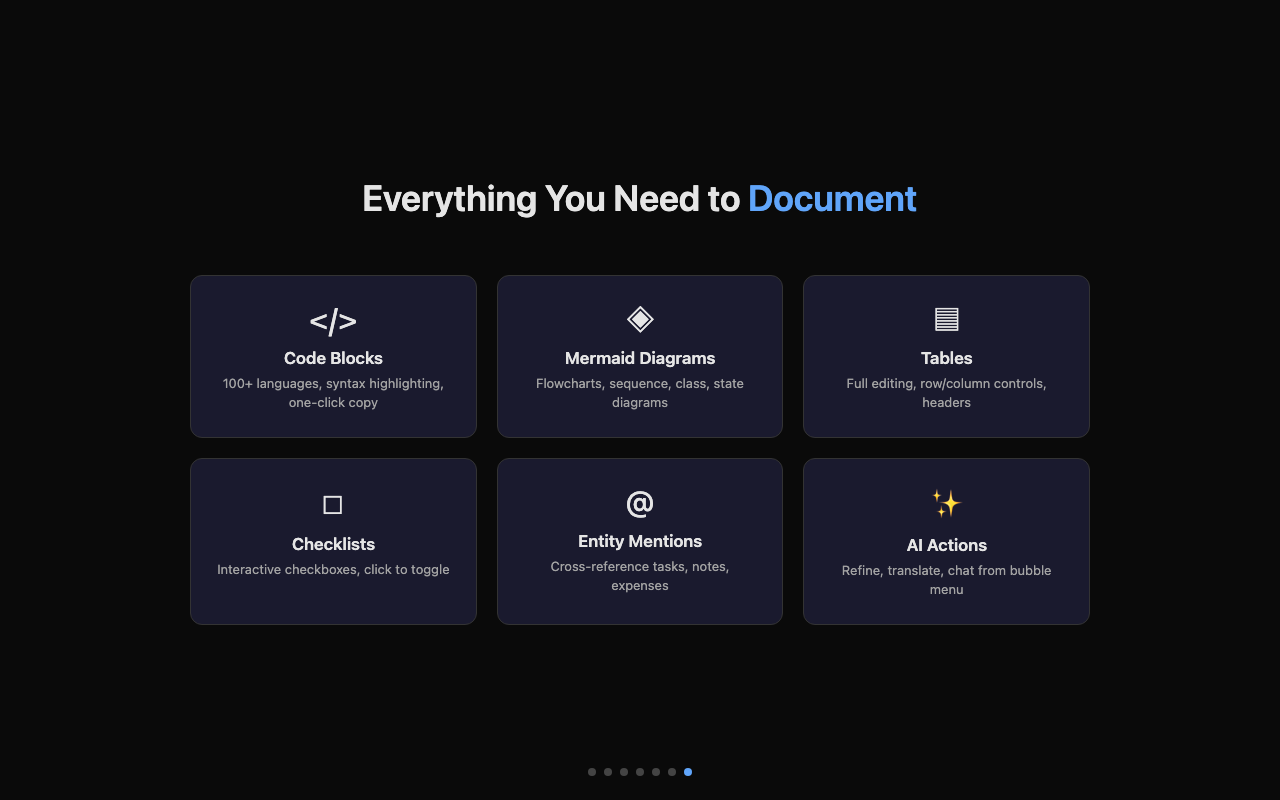Click the Entity Mentions card
The width and height of the screenshot is (1280, 800).
tap(640, 541)
